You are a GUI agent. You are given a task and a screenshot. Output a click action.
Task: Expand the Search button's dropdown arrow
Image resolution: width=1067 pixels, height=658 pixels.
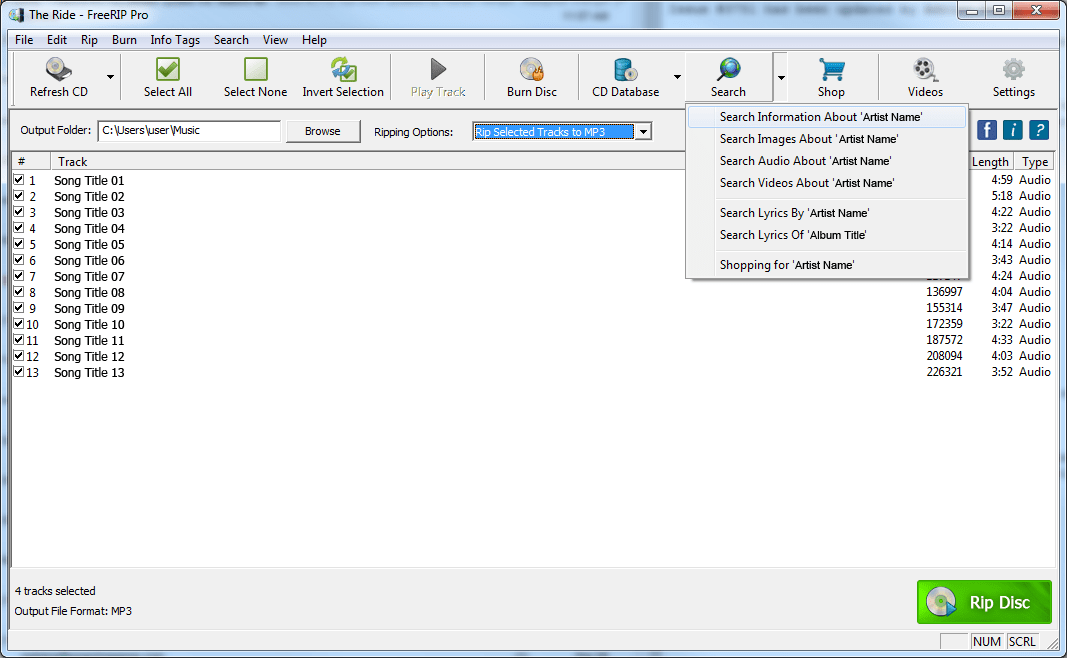(x=781, y=76)
